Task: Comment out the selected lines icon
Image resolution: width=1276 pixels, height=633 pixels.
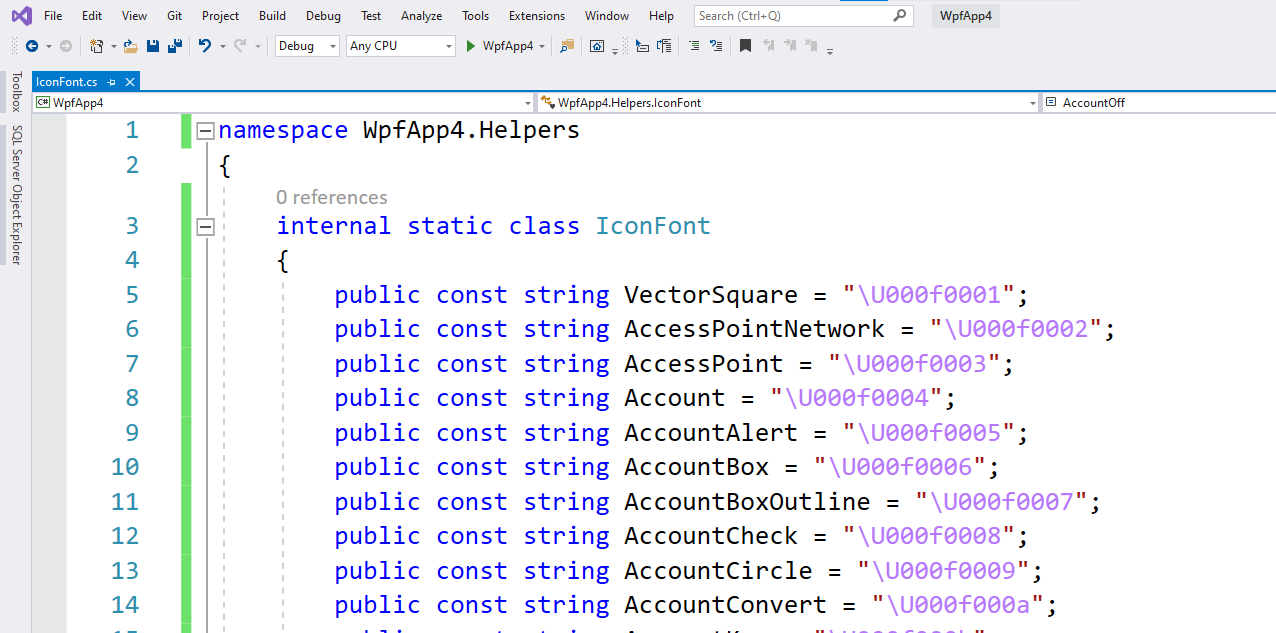Action: [x=694, y=46]
